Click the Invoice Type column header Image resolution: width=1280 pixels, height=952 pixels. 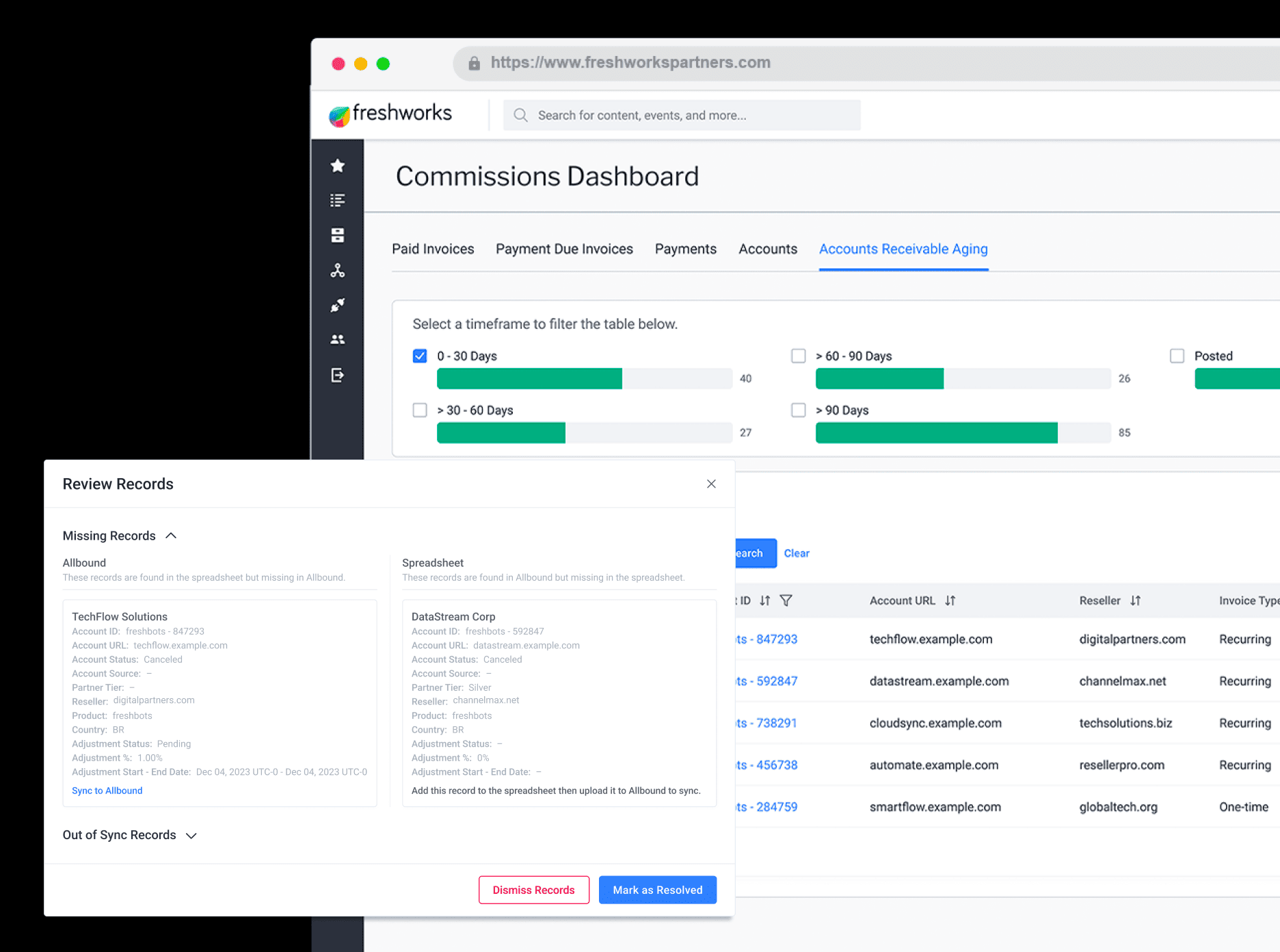click(1249, 600)
